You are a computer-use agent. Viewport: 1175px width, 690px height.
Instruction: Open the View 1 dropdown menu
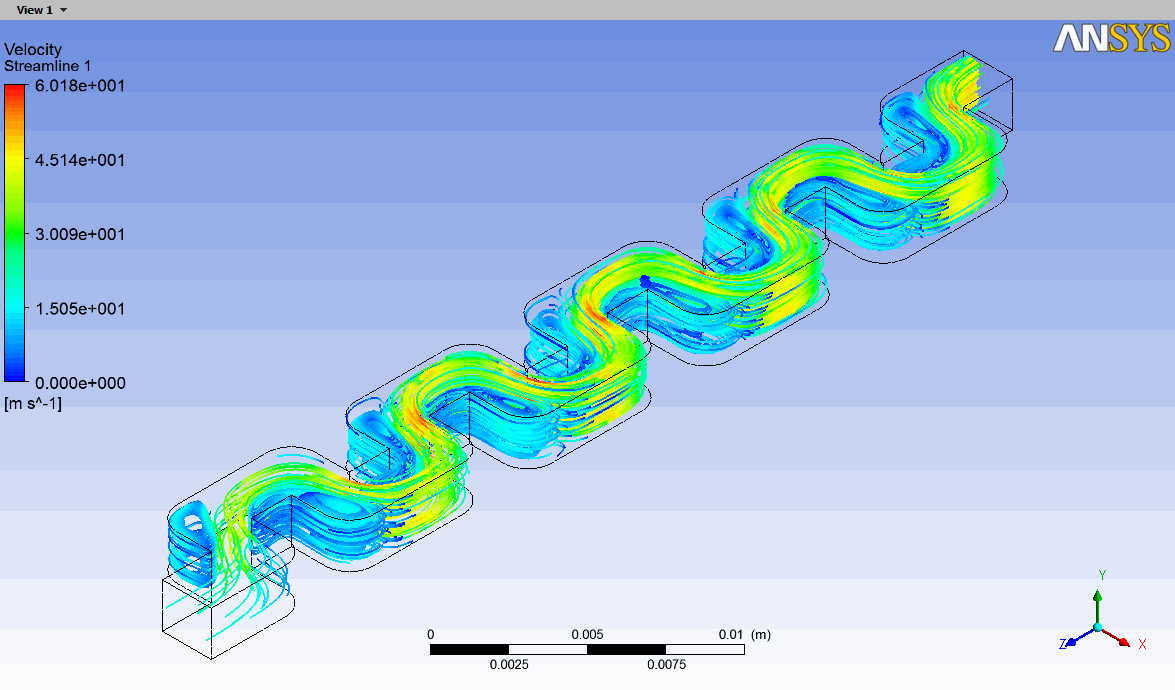click(63, 10)
